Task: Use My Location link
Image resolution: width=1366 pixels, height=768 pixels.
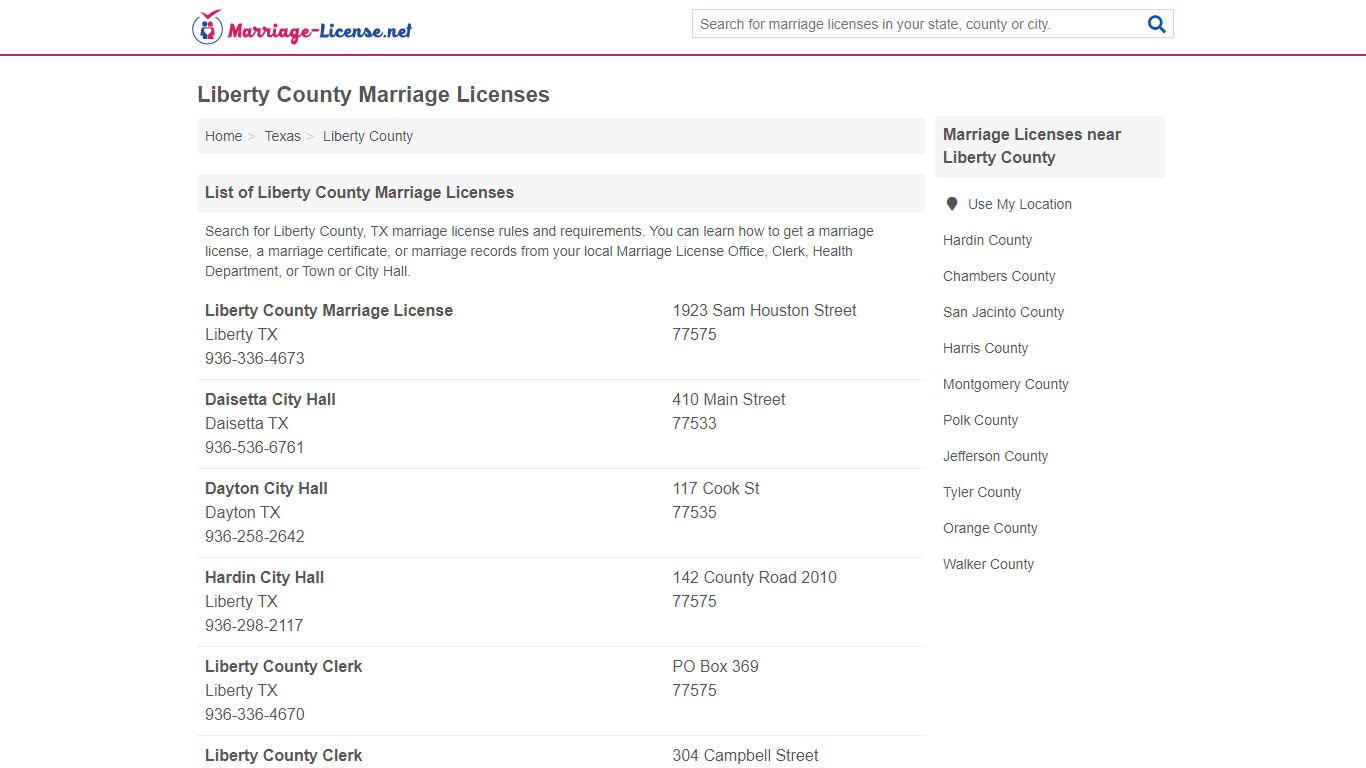Action: click(1020, 204)
